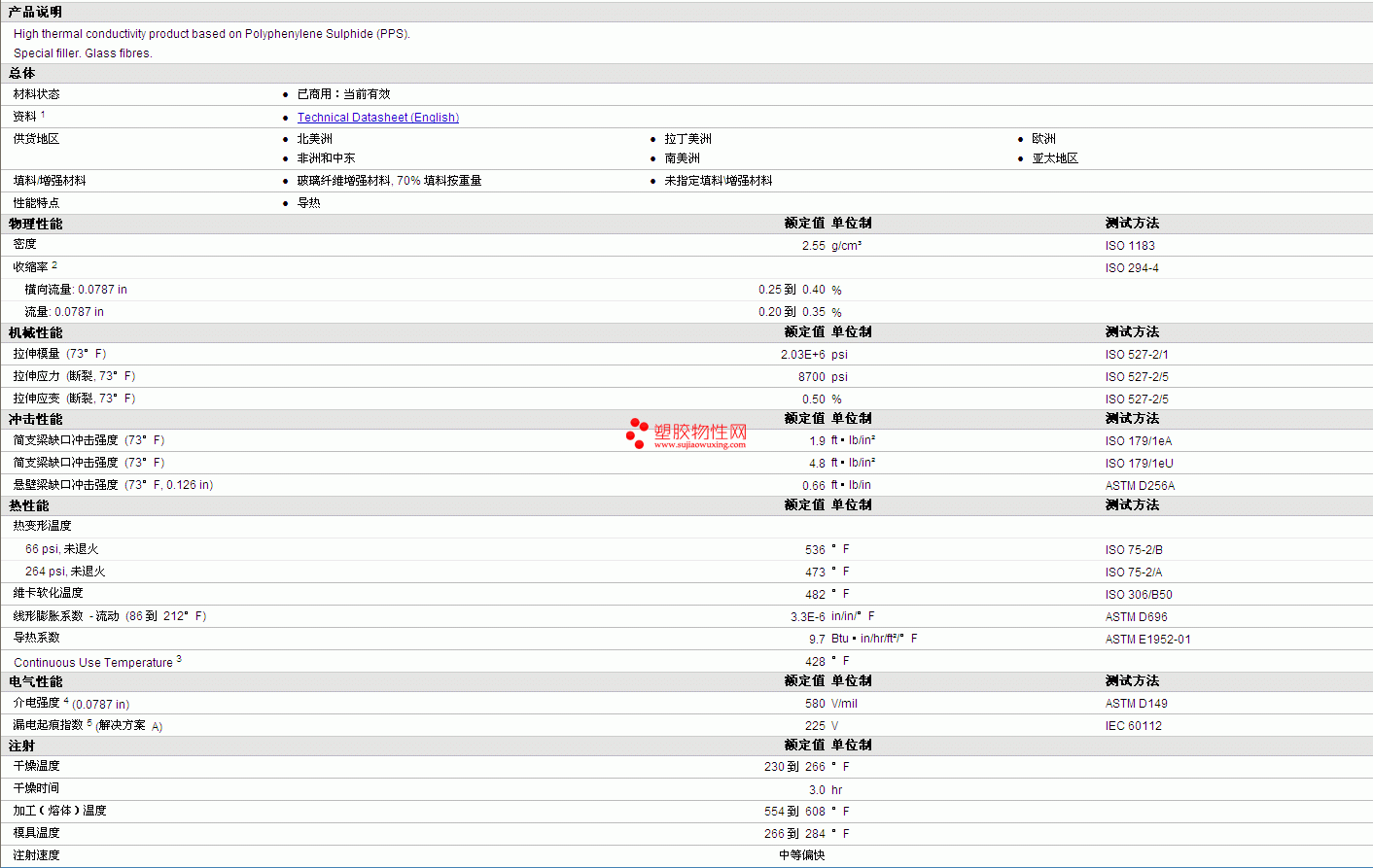The height and width of the screenshot is (868, 1373).
Task: Select the 横向流量: 0.0787 in row label
Action: [x=76, y=290]
